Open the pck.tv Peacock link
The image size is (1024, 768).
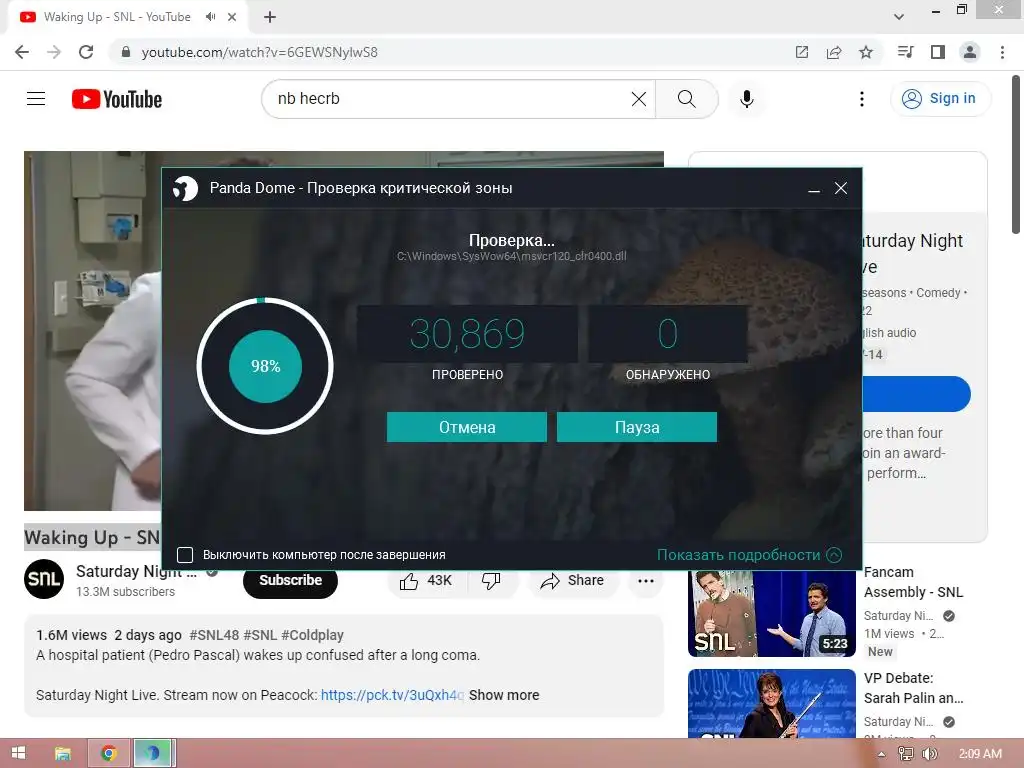tap(392, 695)
